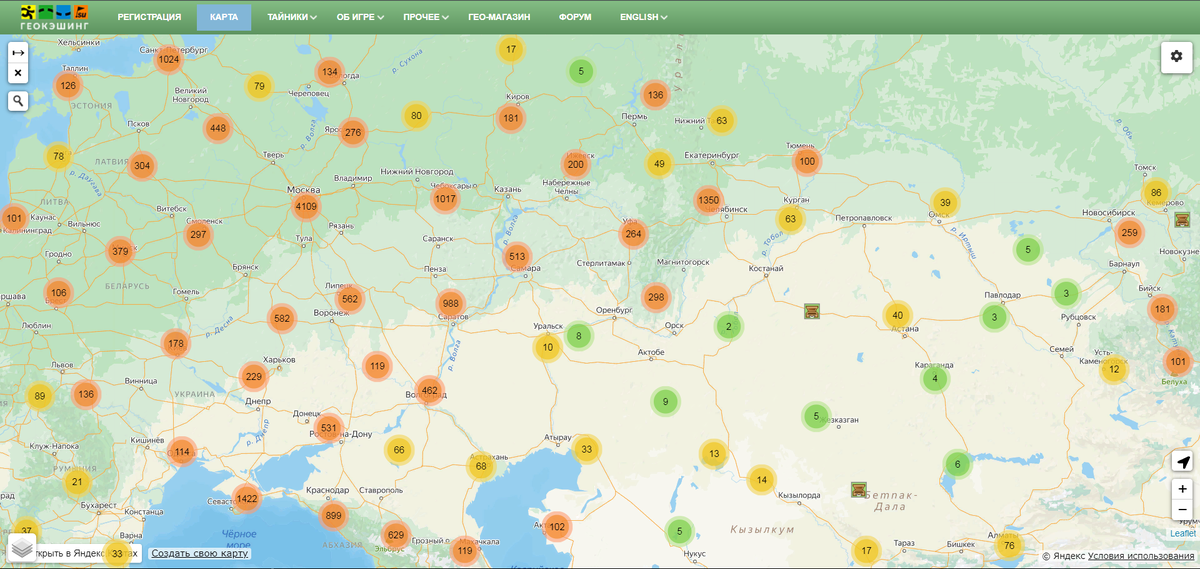Select the КАРТА tab

[224, 17]
